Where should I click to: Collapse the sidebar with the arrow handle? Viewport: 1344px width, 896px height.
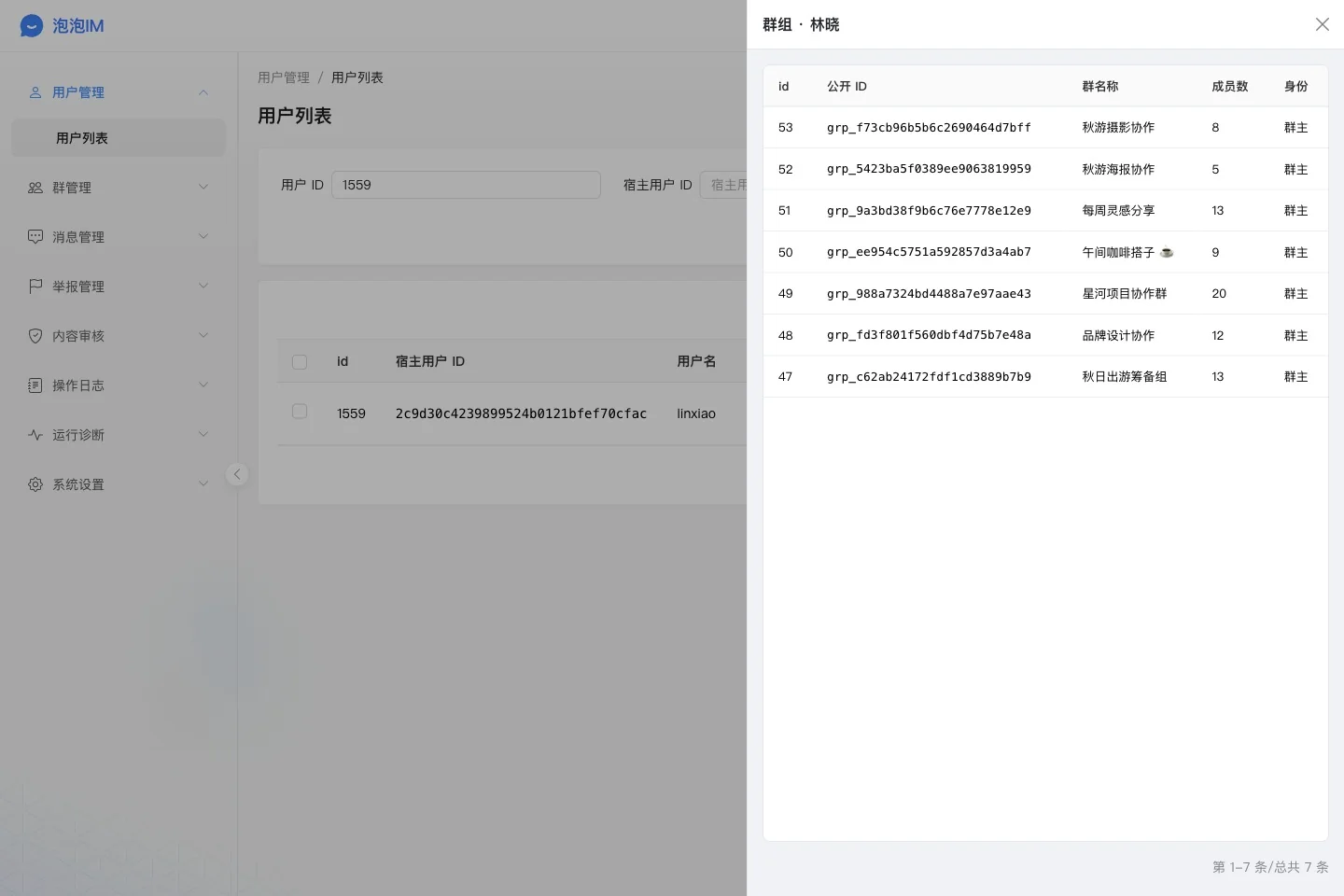coord(237,474)
